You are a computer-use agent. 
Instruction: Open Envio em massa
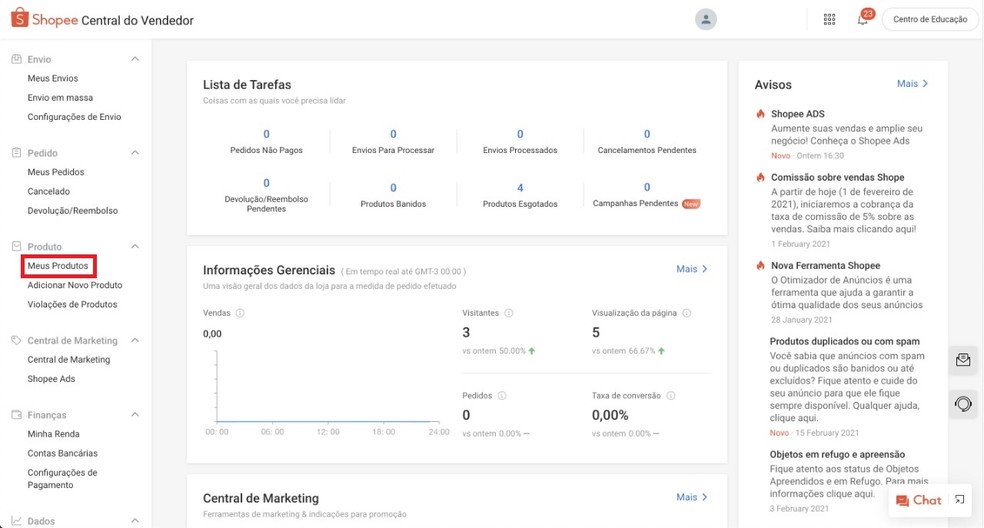coord(60,98)
